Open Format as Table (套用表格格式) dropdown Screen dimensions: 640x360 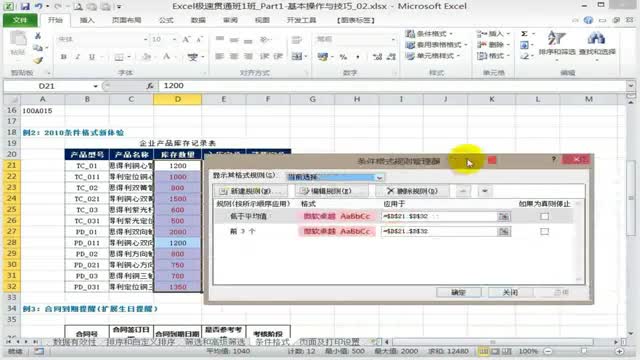point(436,45)
